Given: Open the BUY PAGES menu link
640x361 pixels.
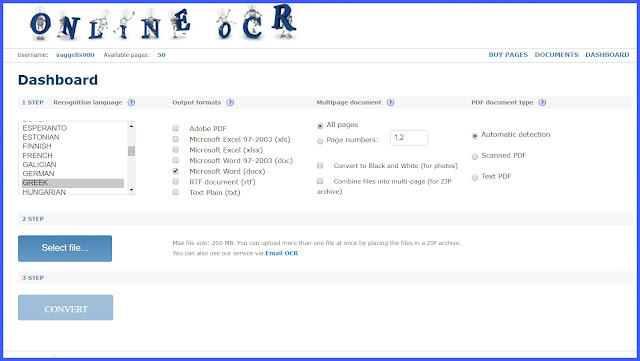Looking at the screenshot, I should click(x=508, y=55).
